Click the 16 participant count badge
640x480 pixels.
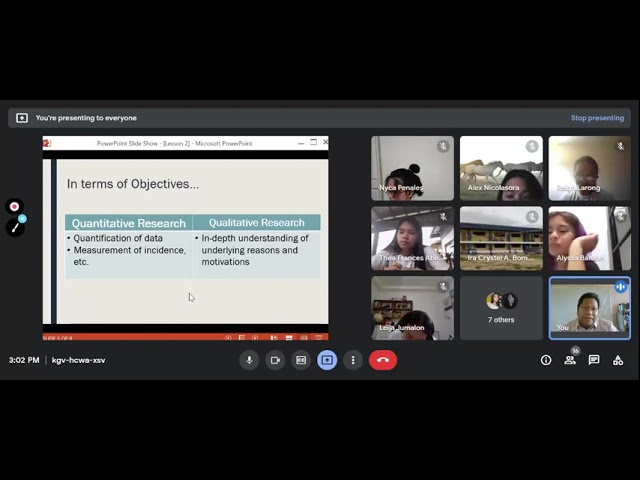(x=576, y=351)
